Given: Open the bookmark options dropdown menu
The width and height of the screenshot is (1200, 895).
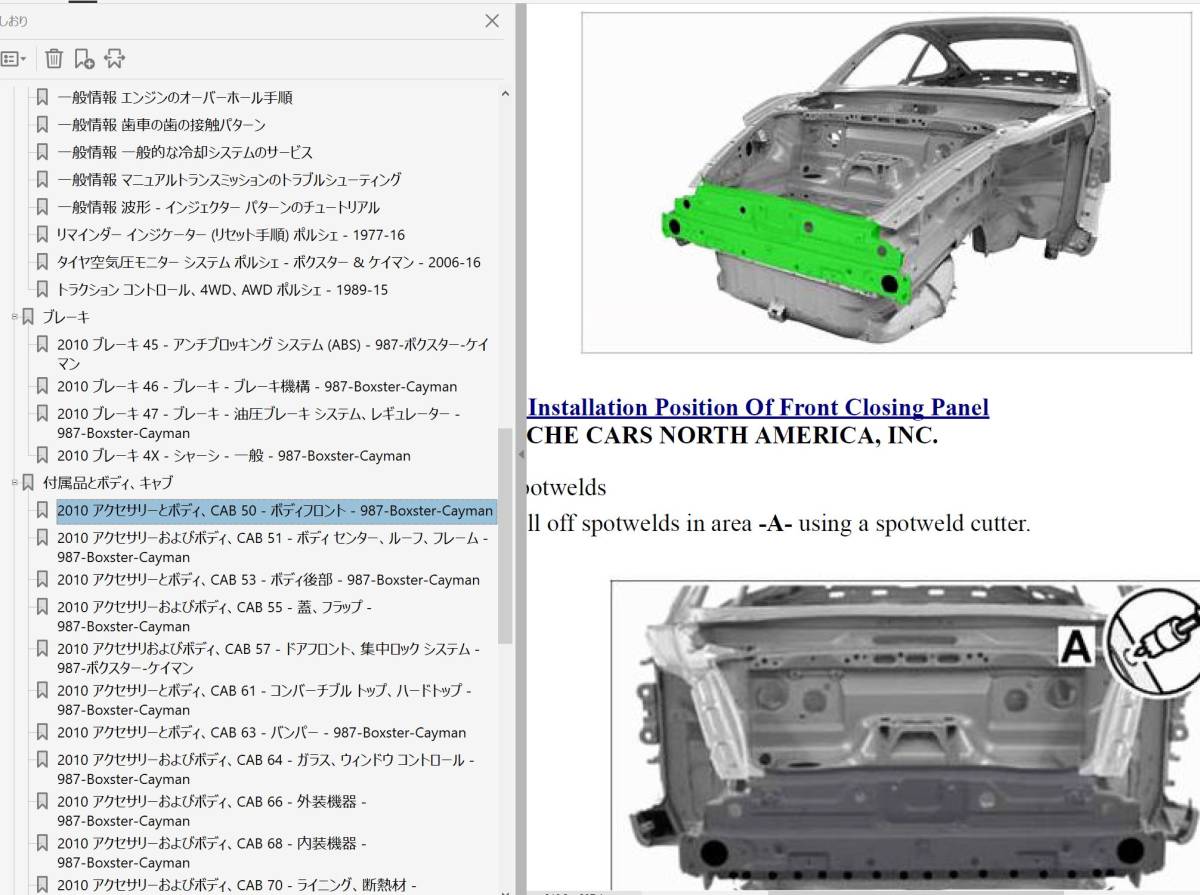Looking at the screenshot, I should click(x=14, y=59).
